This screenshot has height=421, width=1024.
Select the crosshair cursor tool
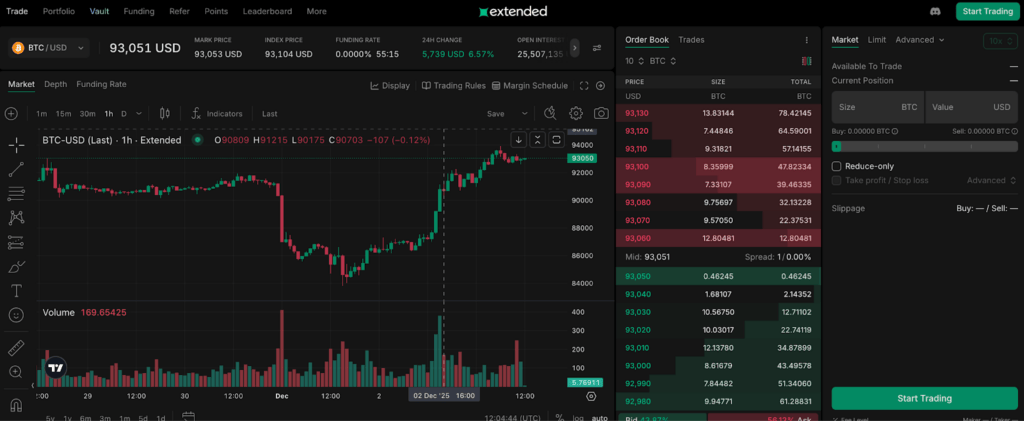(x=16, y=146)
